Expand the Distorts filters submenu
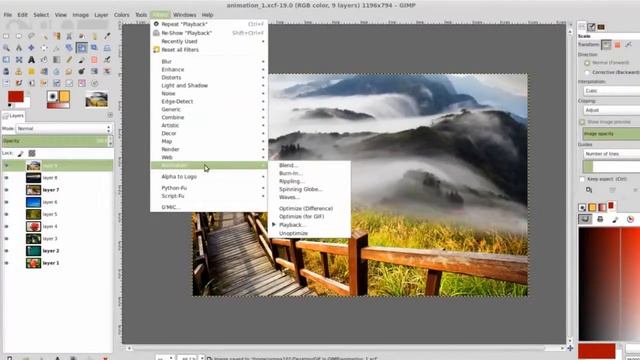640x360 pixels. pos(209,78)
